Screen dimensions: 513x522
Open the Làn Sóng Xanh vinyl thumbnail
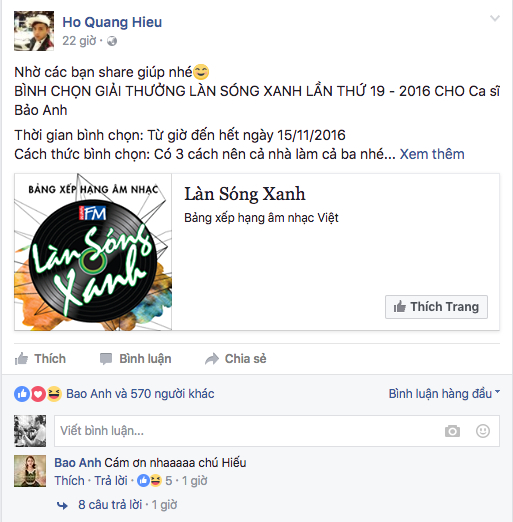(93, 252)
